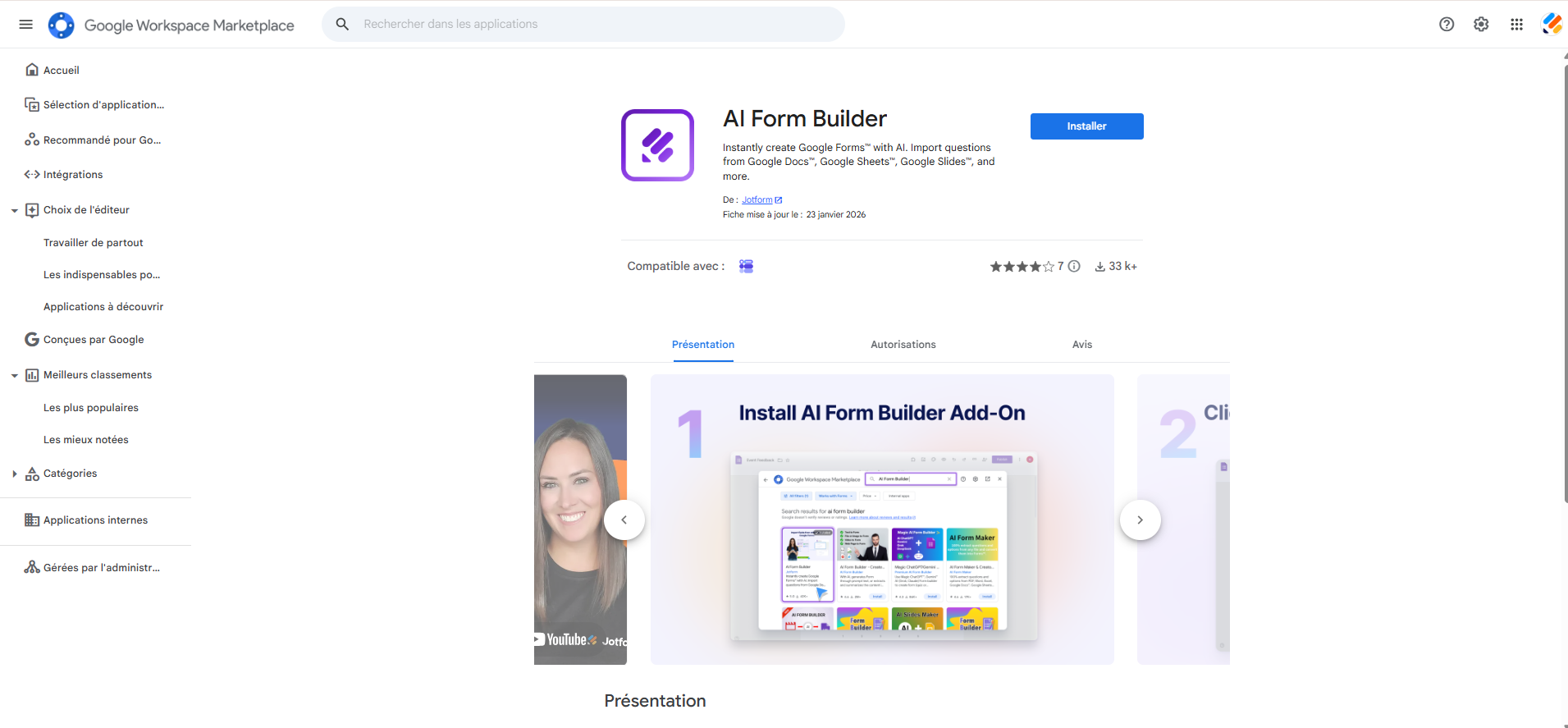
Task: Click the previous carousel arrow
Action: 624,520
